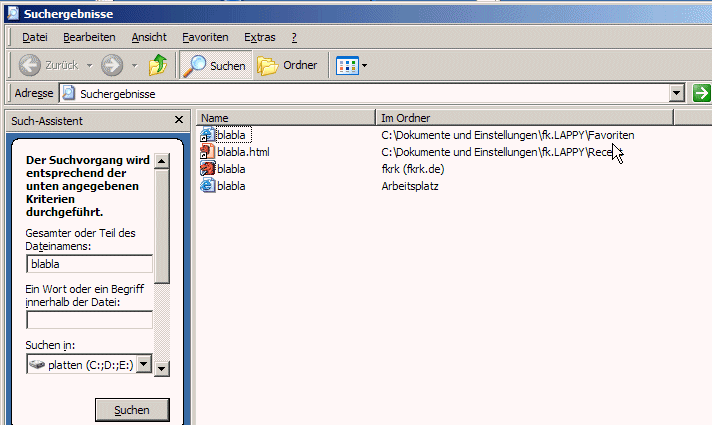Click the Zurück back arrow icon
The width and height of the screenshot is (712, 425).
click(30, 66)
